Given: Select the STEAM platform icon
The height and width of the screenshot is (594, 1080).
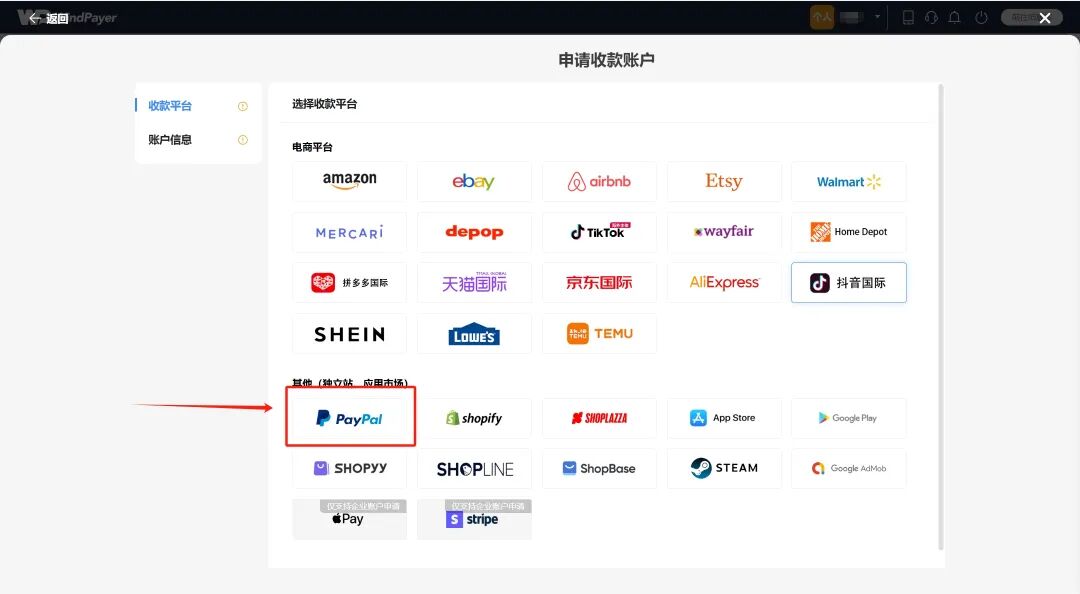Looking at the screenshot, I should coord(724,468).
